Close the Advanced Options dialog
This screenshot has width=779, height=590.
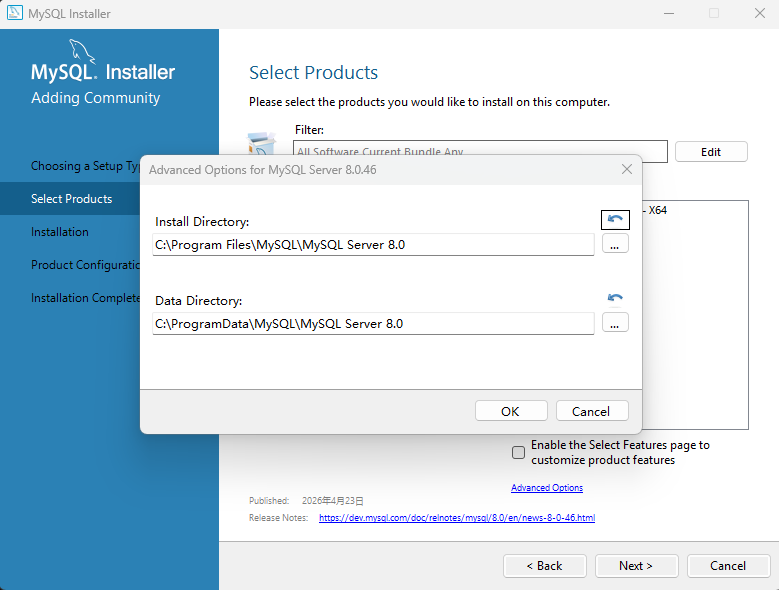[x=626, y=169]
